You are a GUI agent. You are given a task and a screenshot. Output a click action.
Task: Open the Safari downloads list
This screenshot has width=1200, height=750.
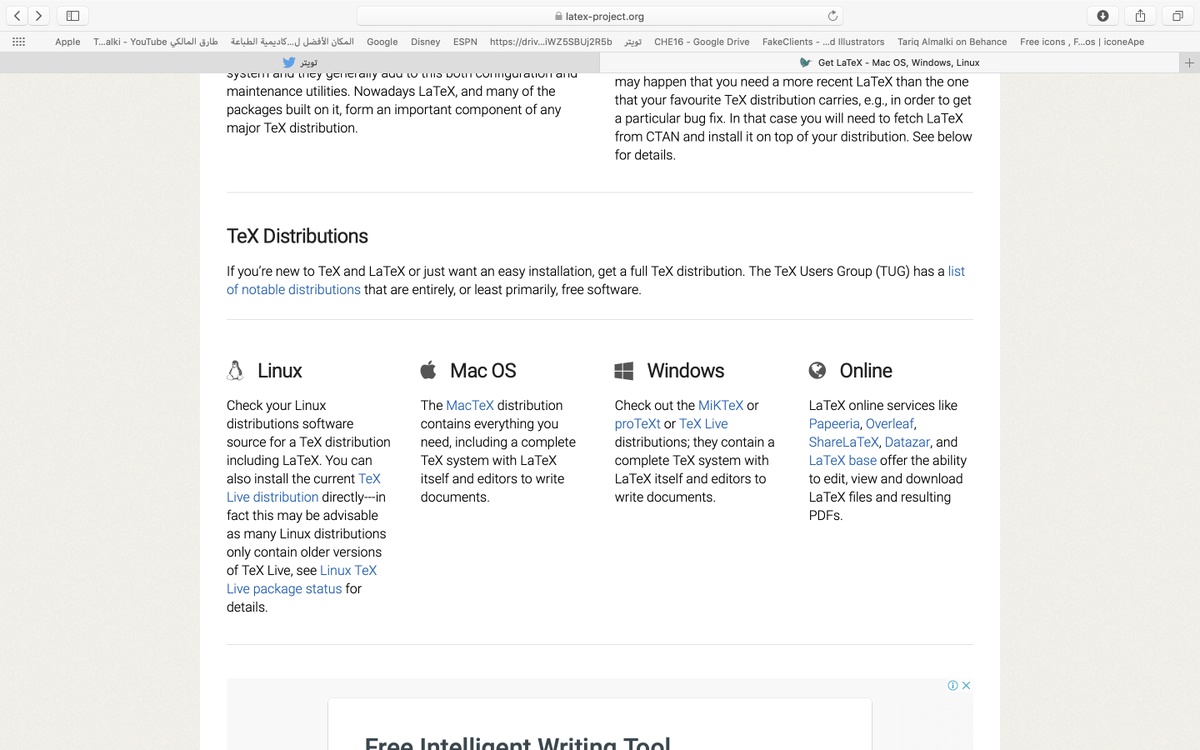[1102, 16]
